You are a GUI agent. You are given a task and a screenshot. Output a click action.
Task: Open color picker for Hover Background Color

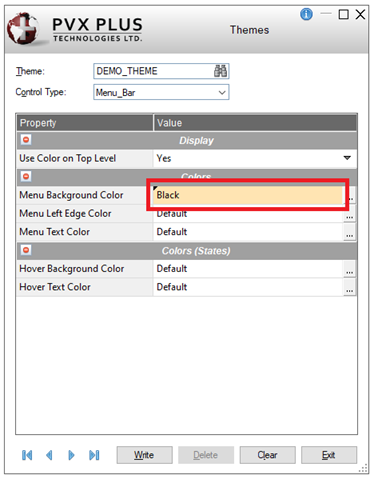click(349, 269)
